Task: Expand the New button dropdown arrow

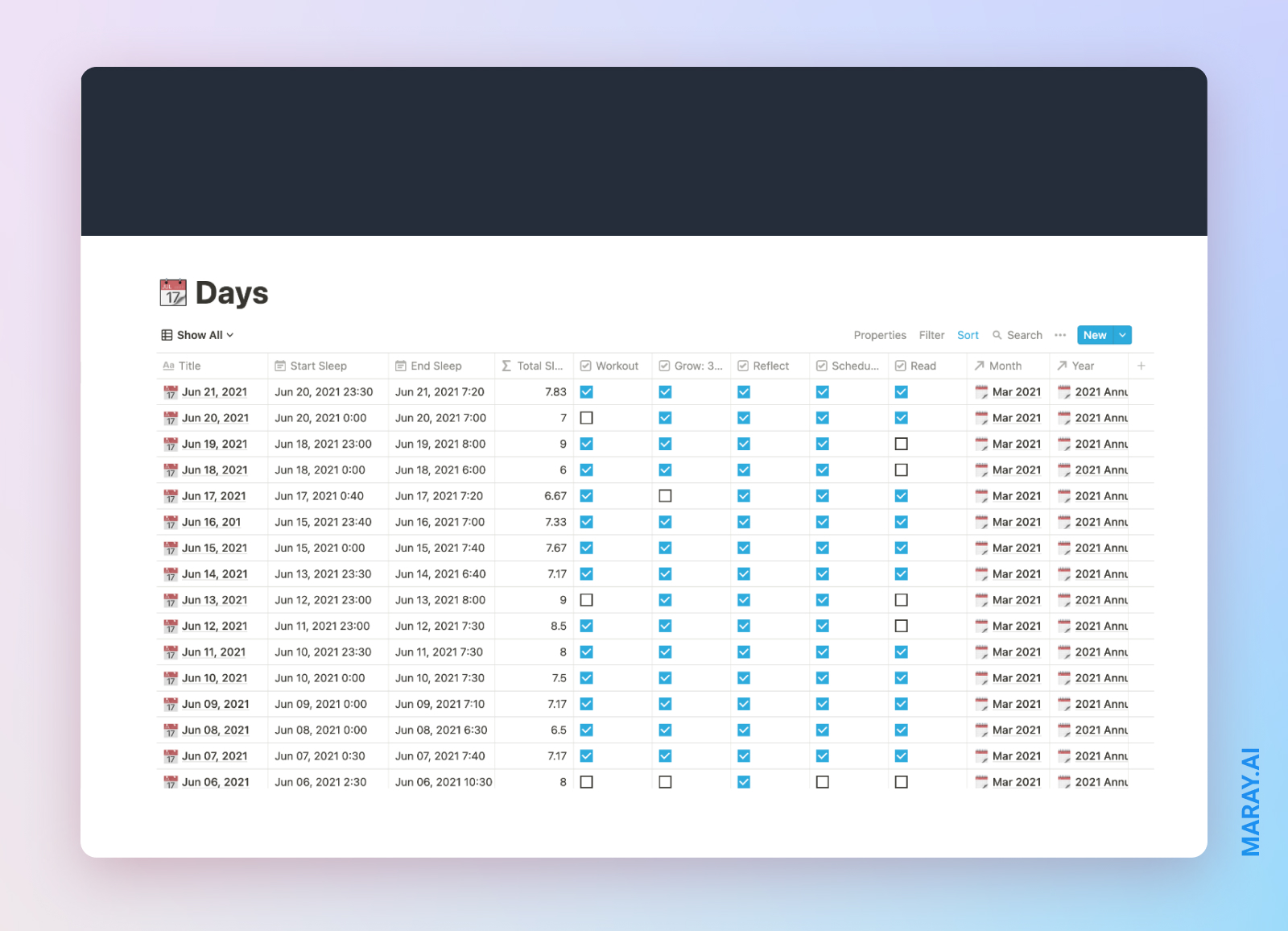Action: pos(1122,335)
